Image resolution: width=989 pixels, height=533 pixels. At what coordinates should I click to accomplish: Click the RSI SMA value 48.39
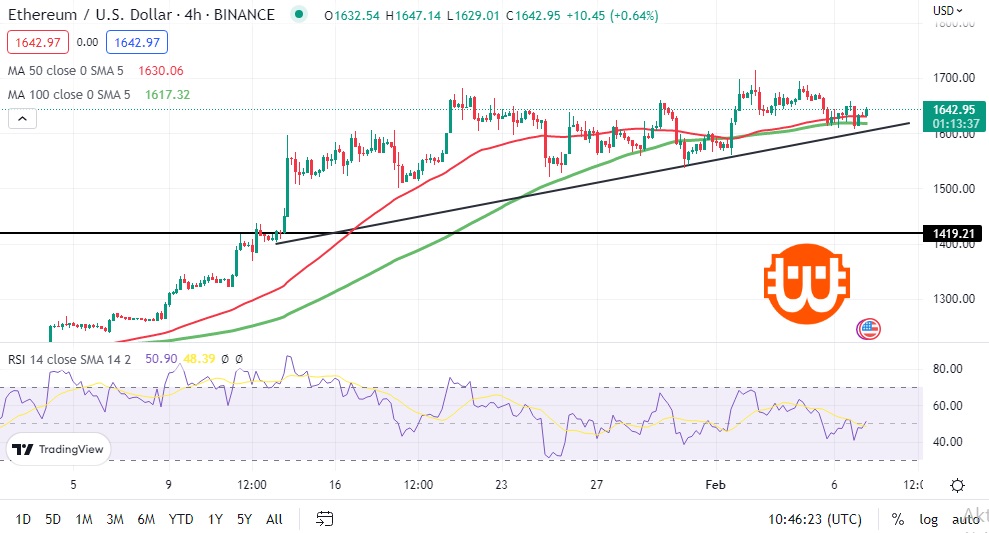[x=199, y=359]
